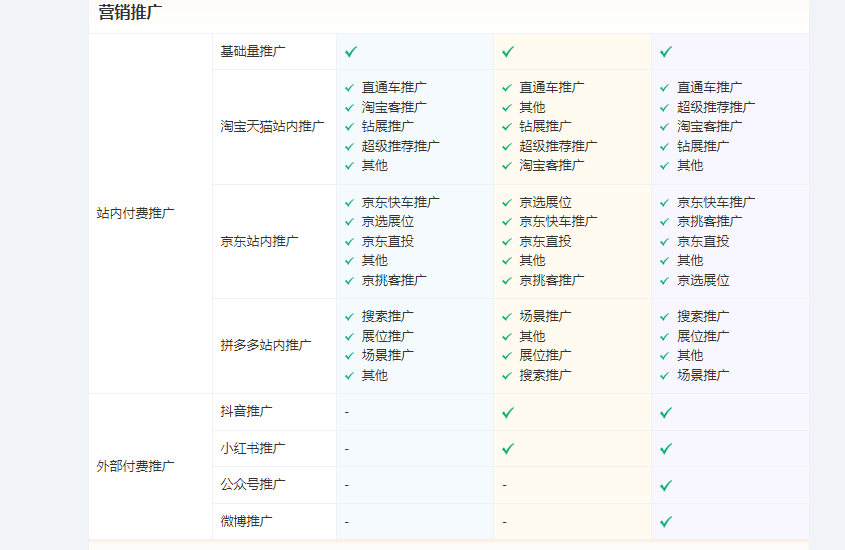
Task: Click 京选展位 in the purple column
Action: pyautogui.click(x=703, y=280)
